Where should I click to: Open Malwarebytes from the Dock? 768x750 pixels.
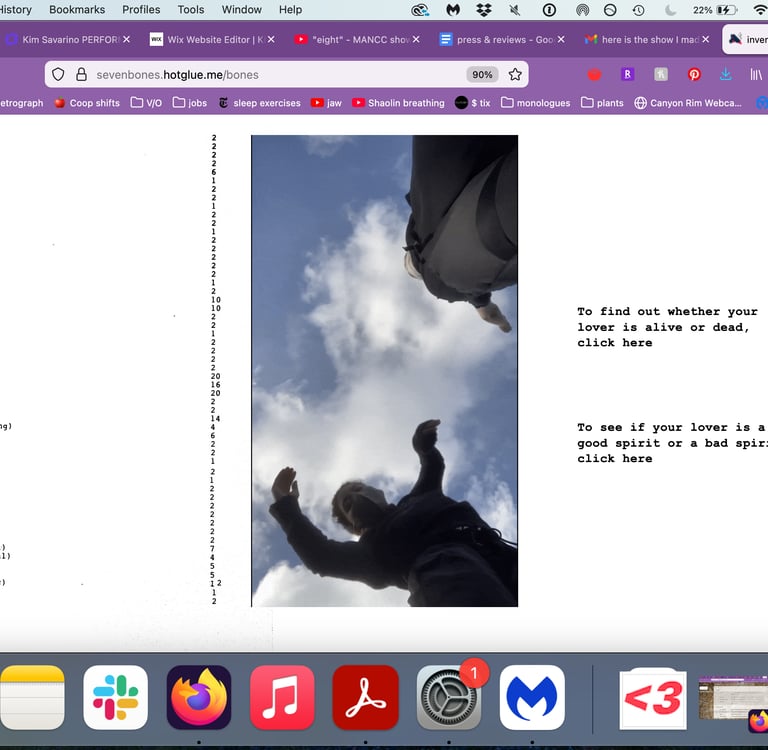coord(532,697)
